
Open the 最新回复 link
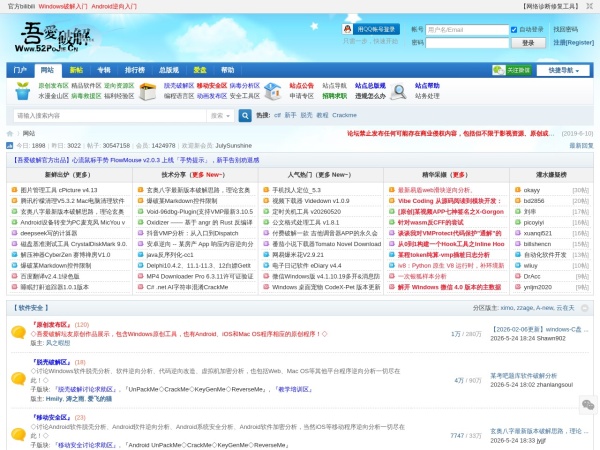582,146
